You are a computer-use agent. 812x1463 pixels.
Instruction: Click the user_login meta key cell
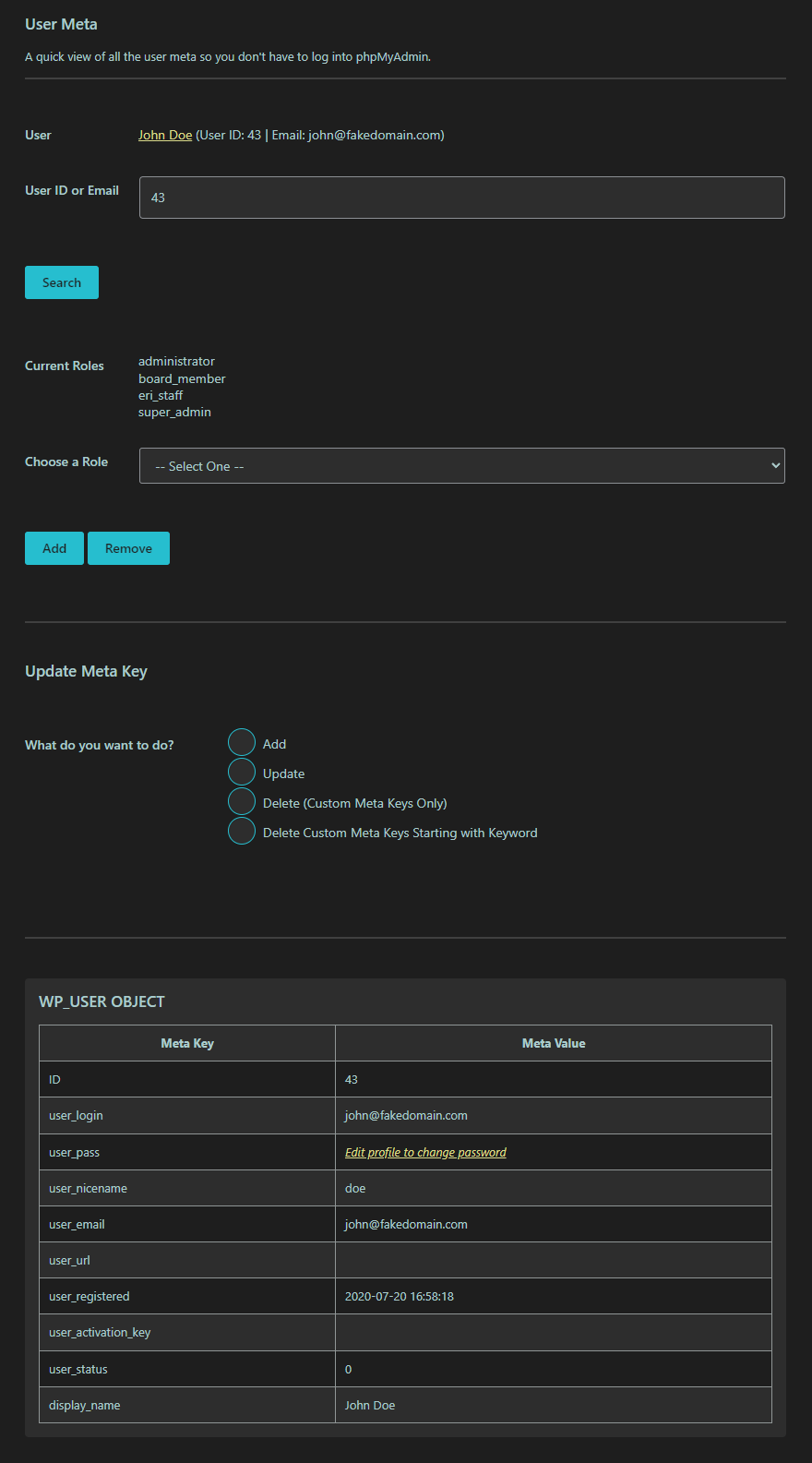point(187,1116)
